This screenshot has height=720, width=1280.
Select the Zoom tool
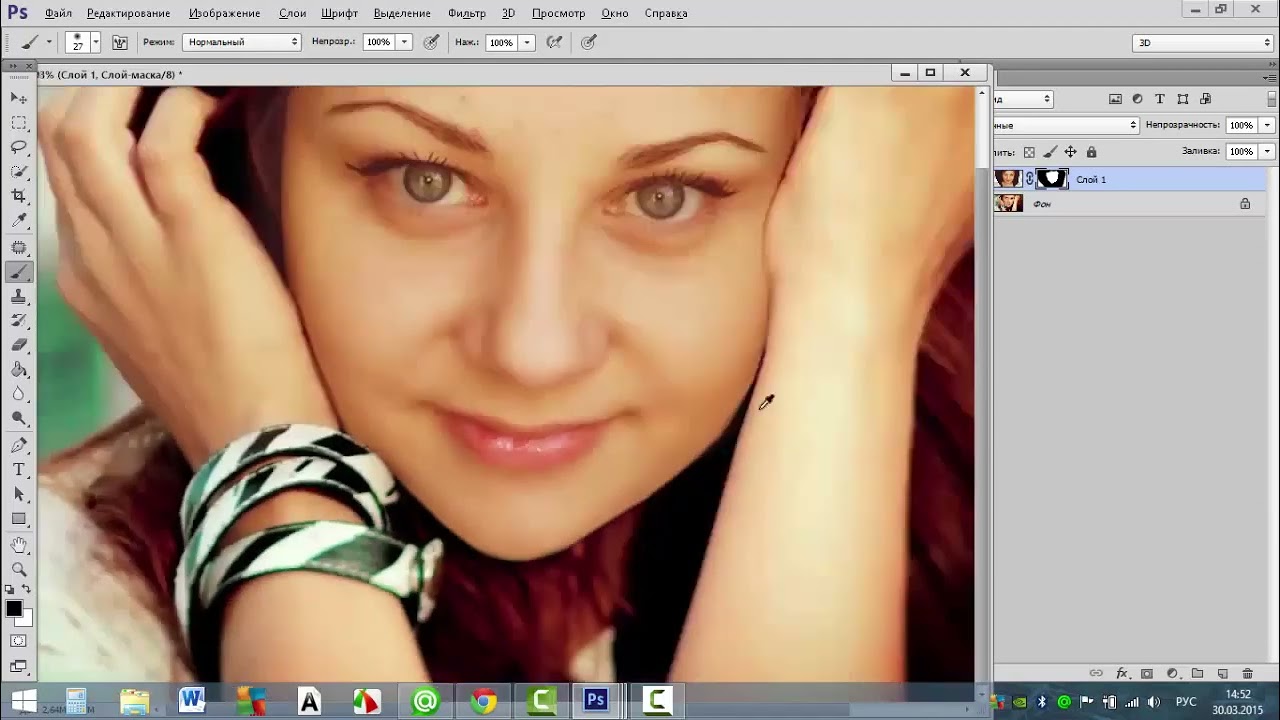[x=19, y=569]
